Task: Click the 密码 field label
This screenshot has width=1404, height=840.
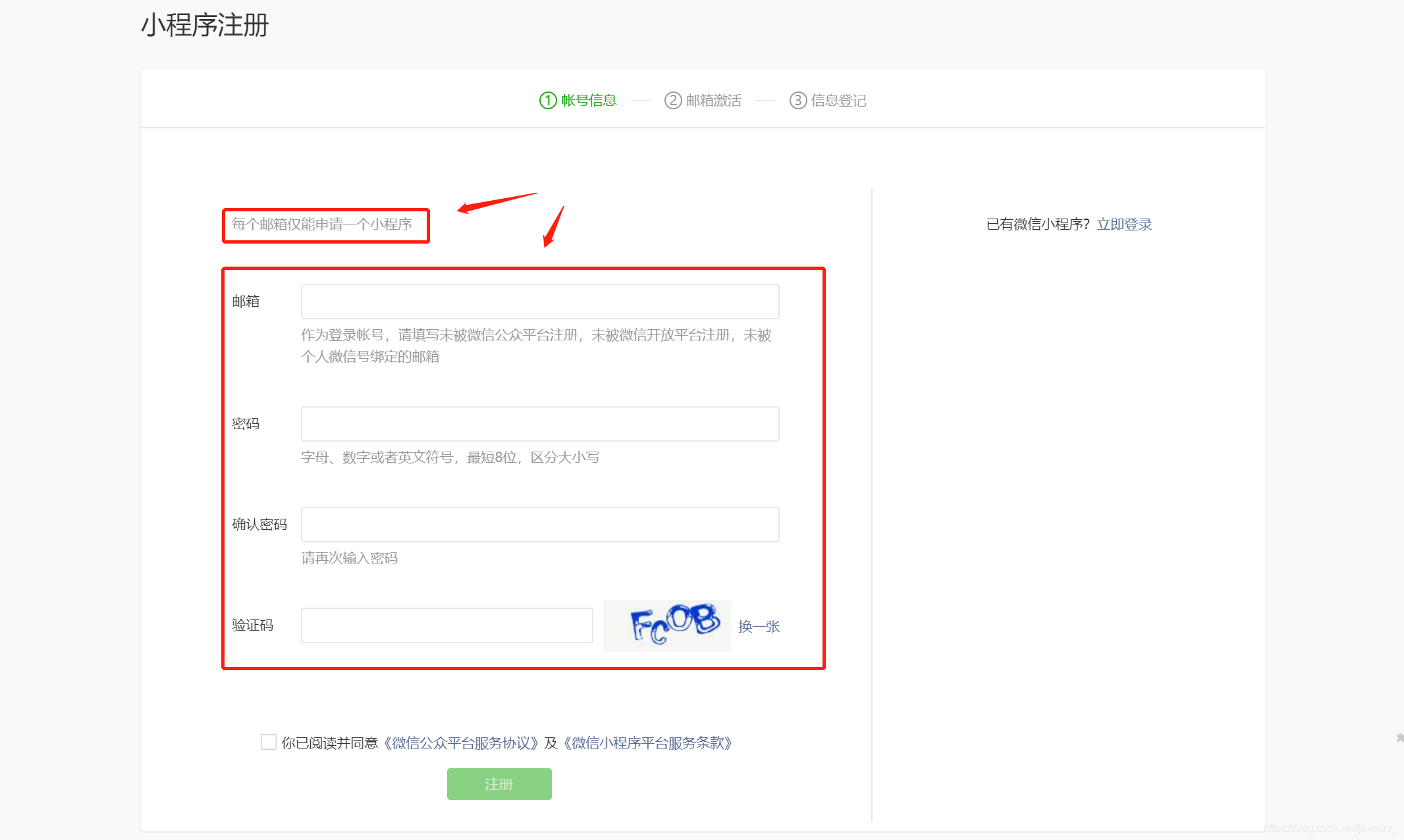Action: click(x=246, y=424)
